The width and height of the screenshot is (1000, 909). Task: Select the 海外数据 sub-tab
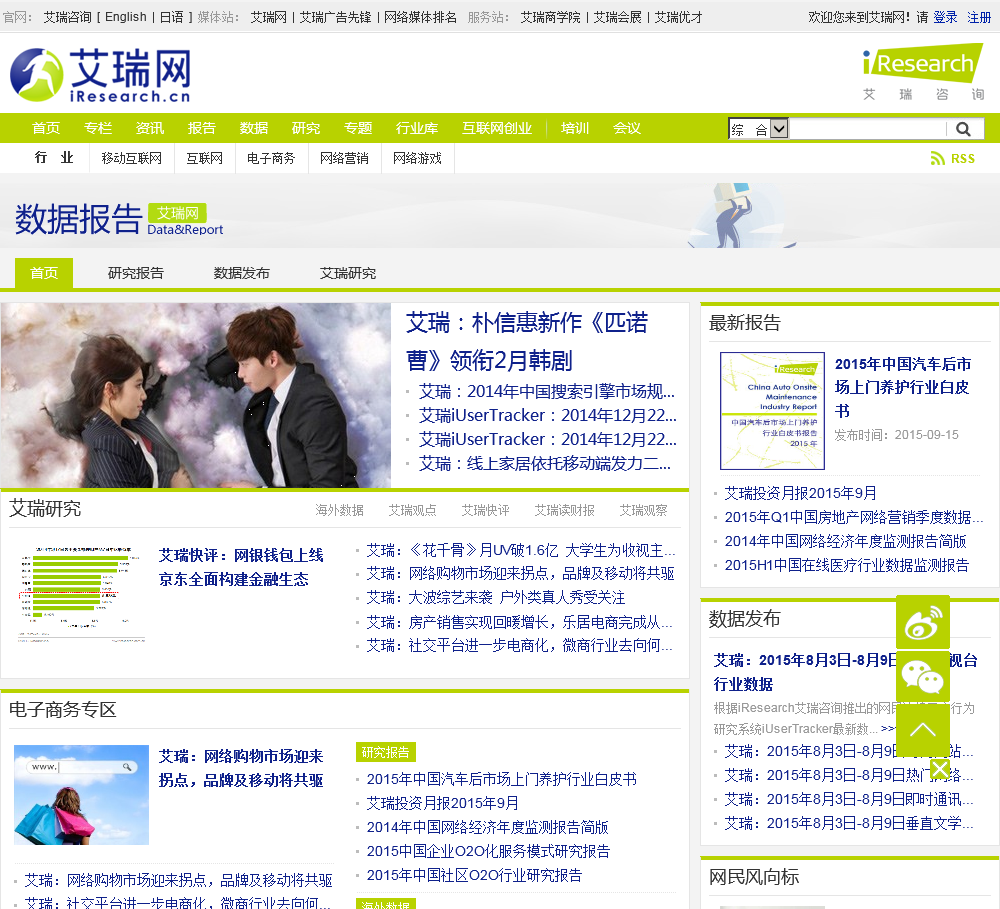click(339, 510)
